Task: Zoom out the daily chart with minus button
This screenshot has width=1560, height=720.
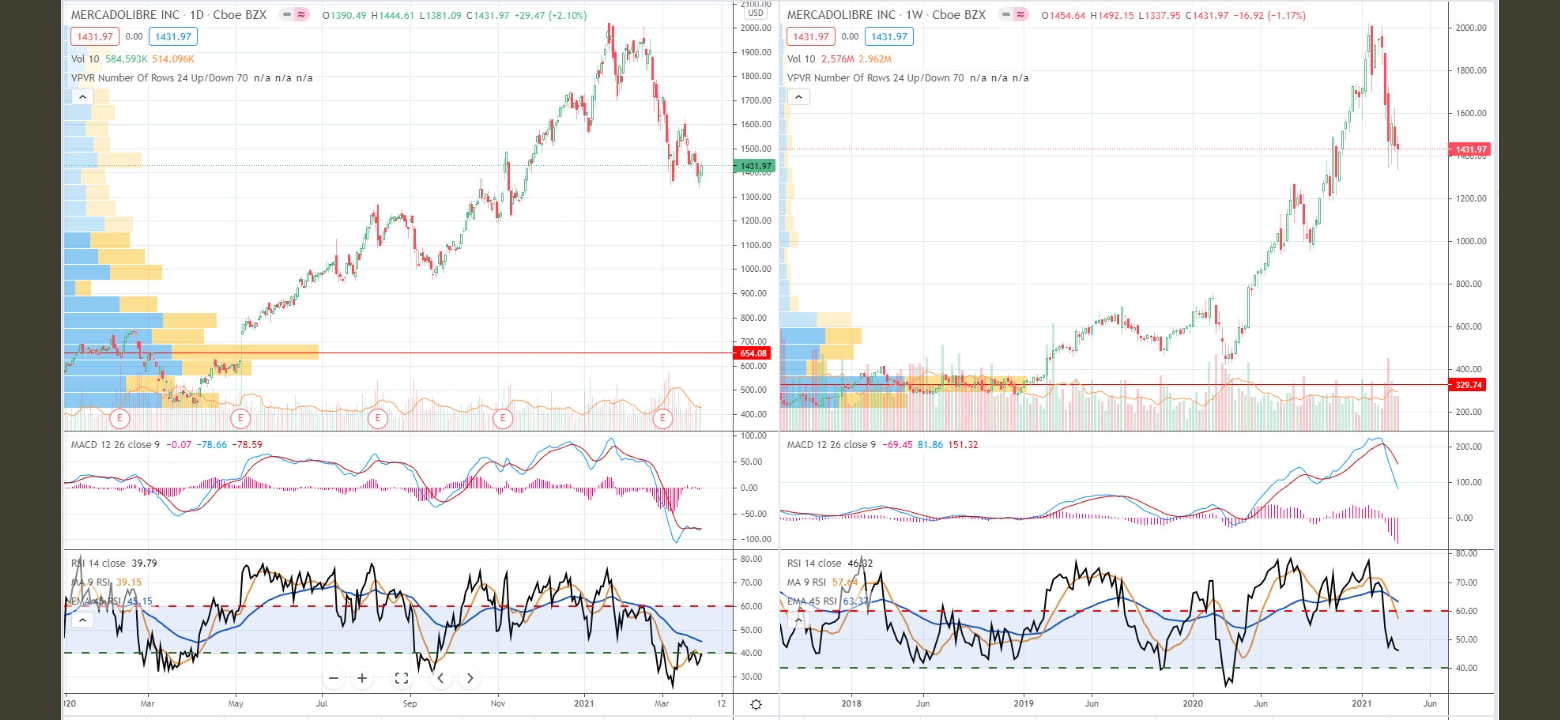Action: tap(334, 678)
